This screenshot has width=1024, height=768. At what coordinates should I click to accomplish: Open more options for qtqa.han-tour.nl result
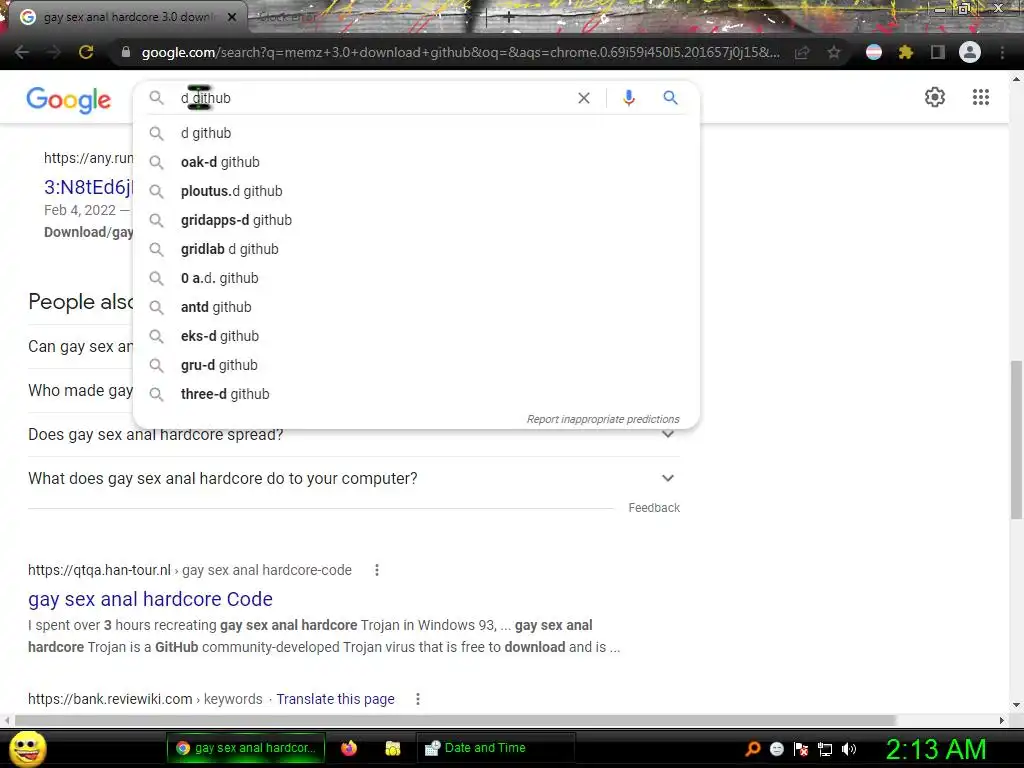(x=377, y=570)
